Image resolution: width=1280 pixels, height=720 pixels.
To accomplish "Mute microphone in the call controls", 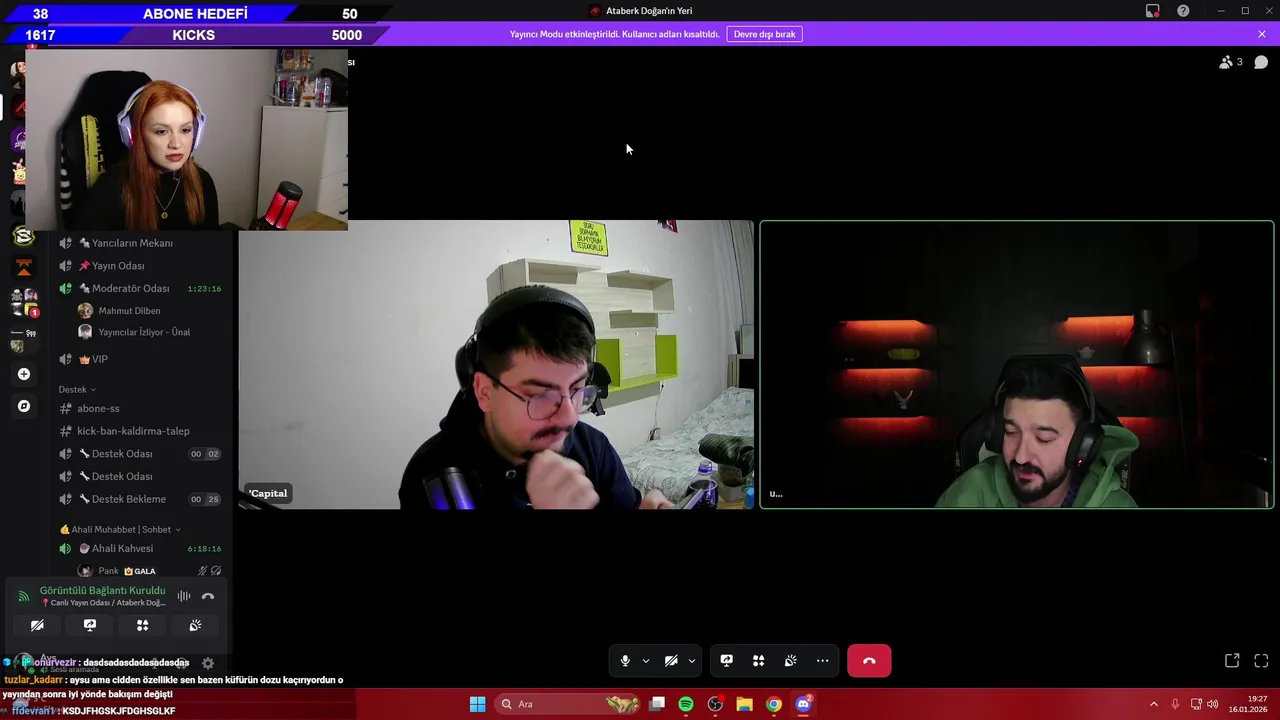I will (x=625, y=661).
